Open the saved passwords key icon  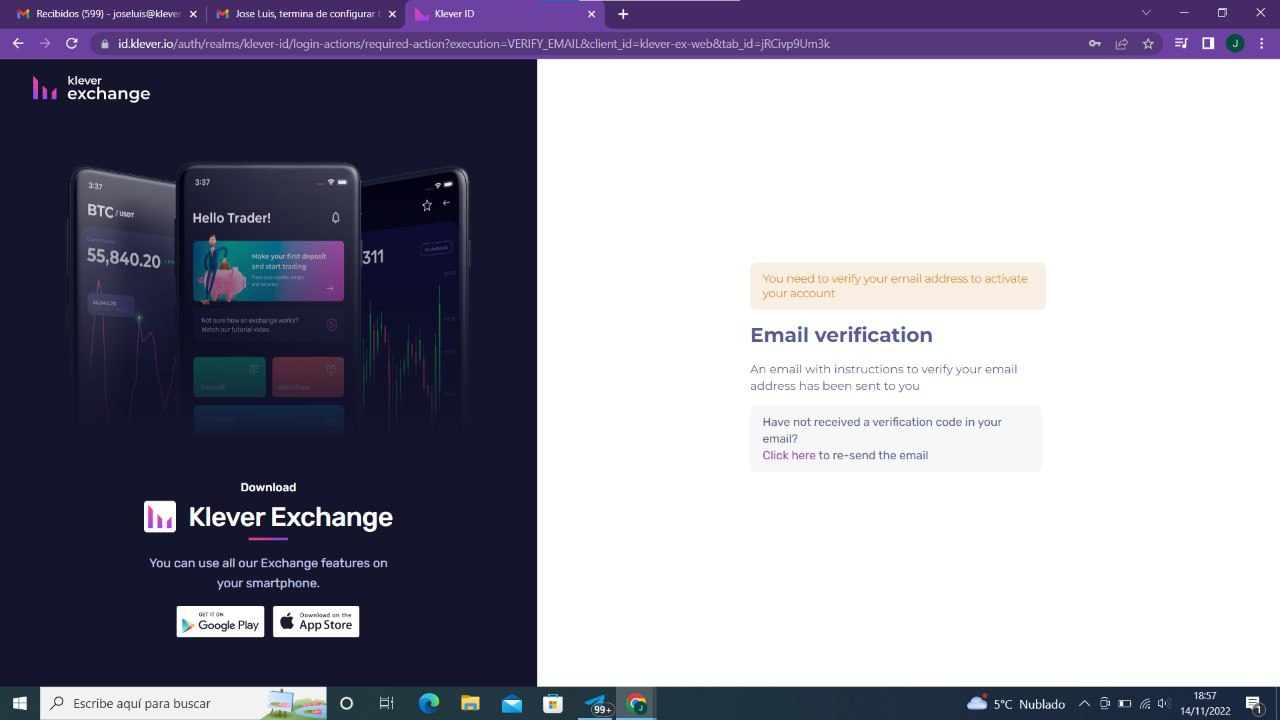point(1095,44)
